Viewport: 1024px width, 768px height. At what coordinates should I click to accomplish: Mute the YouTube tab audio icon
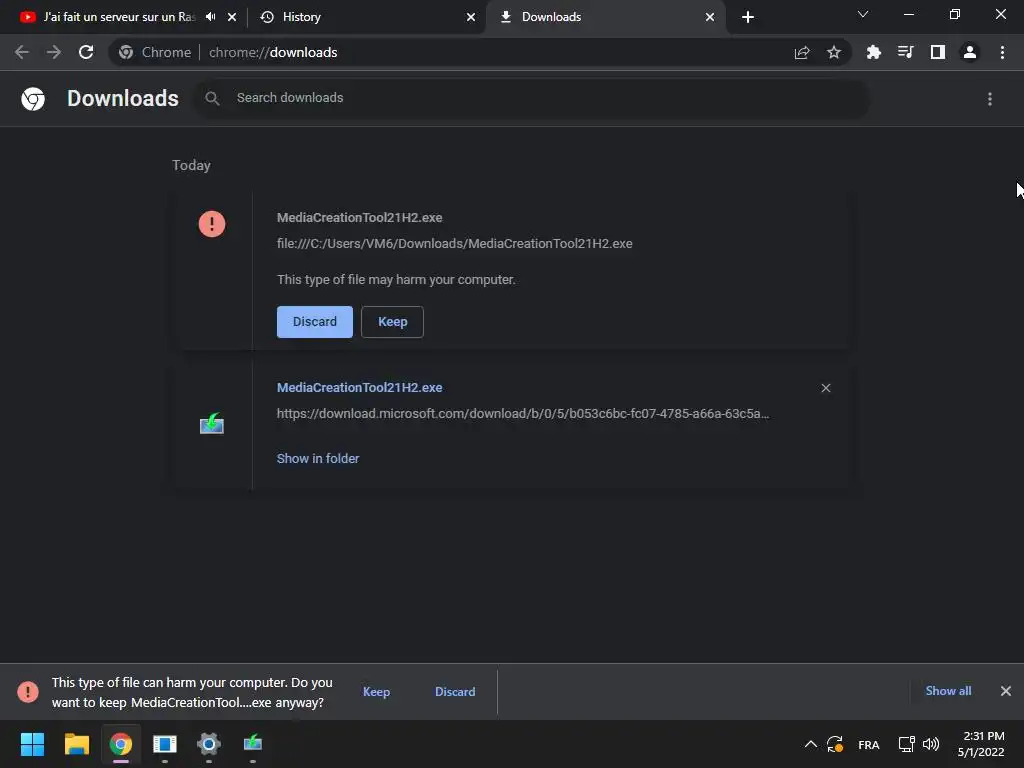210,17
